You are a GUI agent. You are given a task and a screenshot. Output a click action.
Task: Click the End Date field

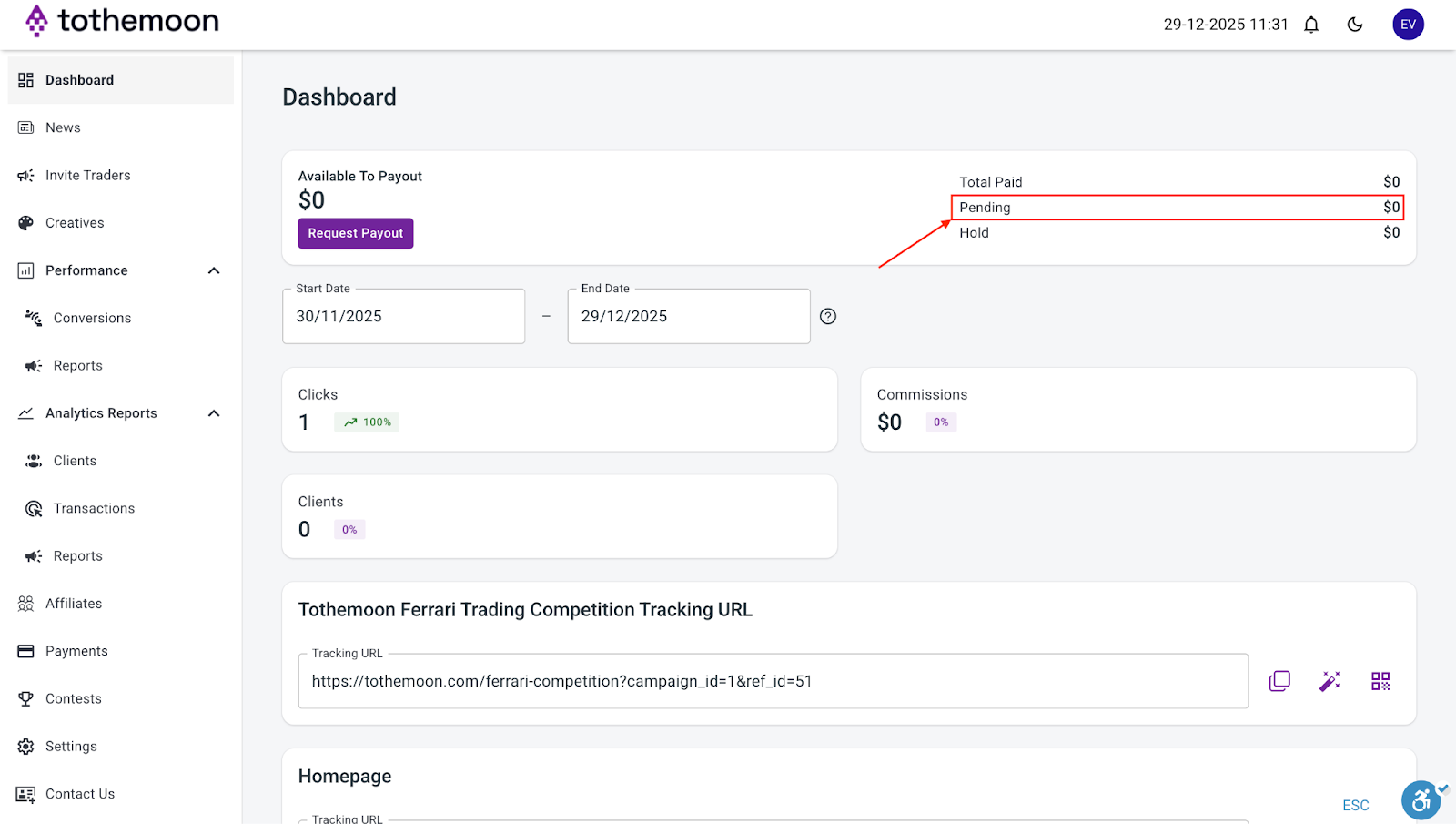689,316
